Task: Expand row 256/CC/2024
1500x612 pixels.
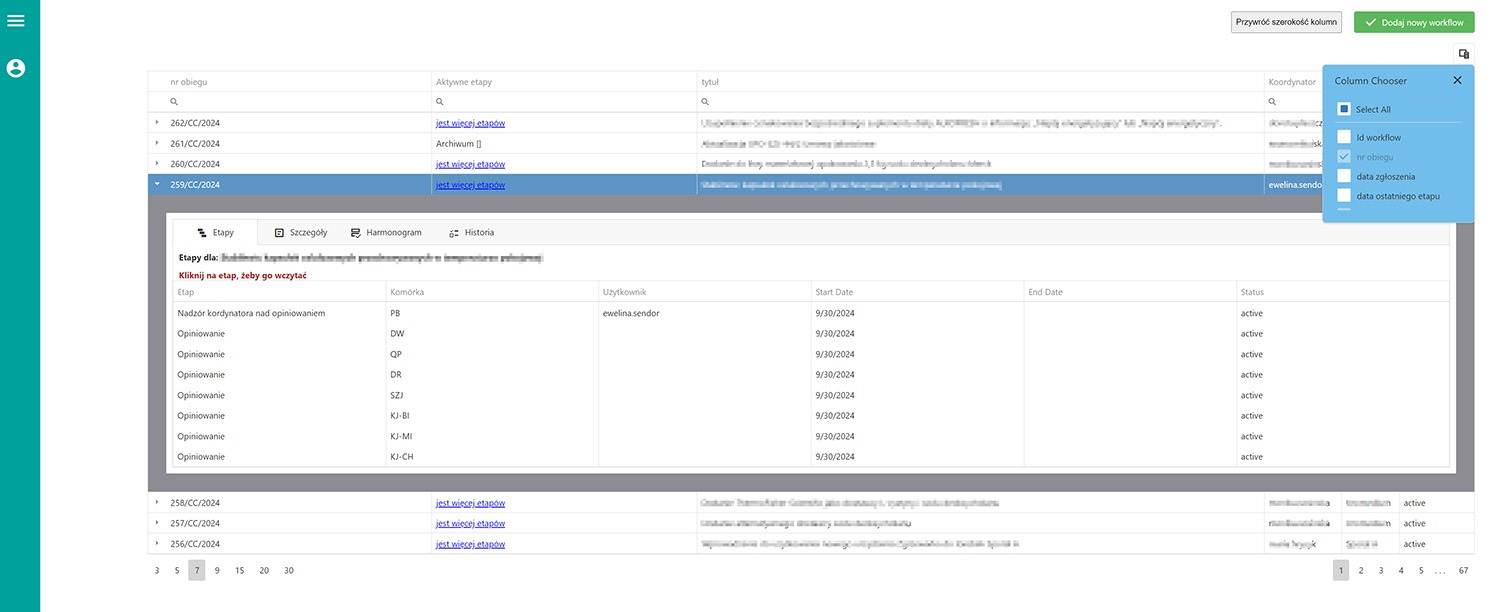Action: click(156, 543)
